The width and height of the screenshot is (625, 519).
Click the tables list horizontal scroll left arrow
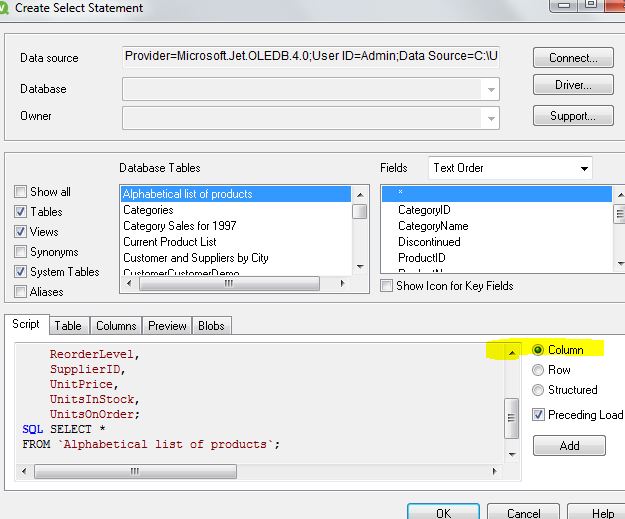[x=129, y=284]
